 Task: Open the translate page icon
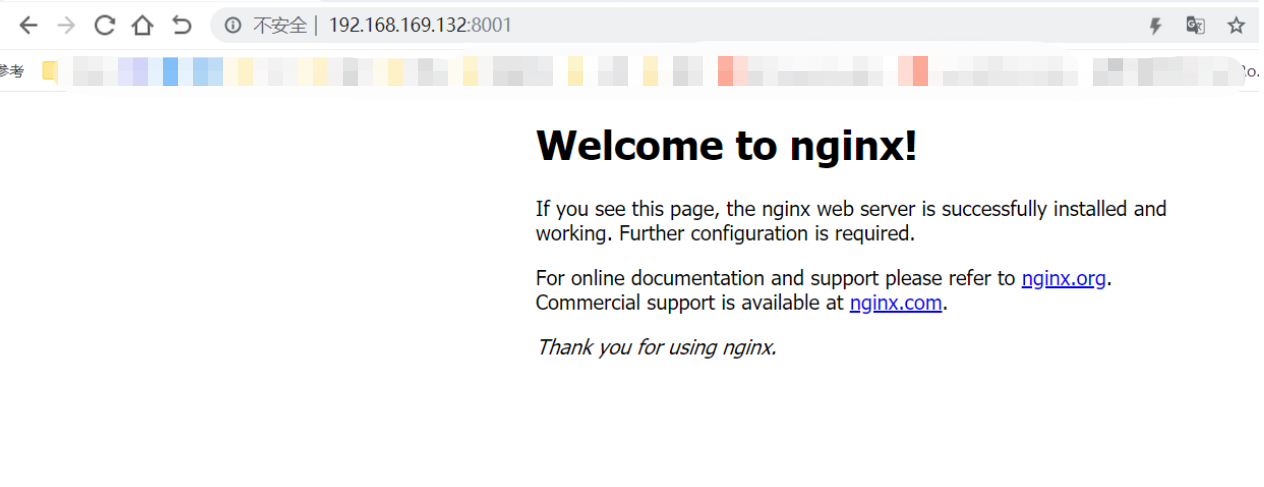[x=1195, y=25]
